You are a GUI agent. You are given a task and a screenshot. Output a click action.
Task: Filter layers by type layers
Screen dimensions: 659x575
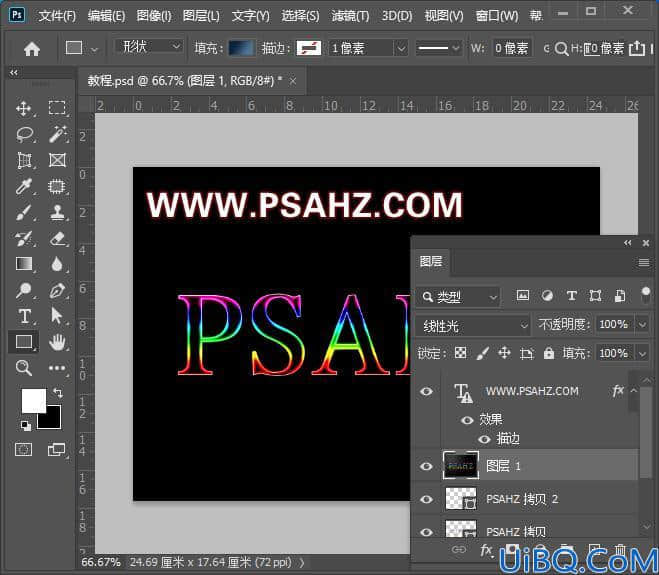pos(571,296)
